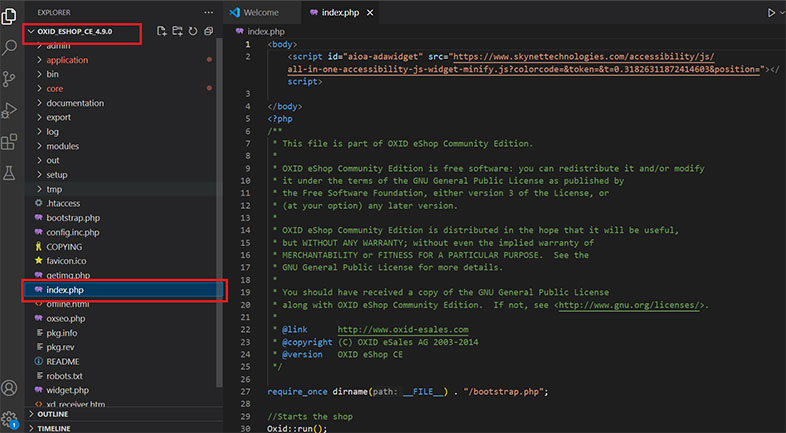Open the Testing flask icon view
The height and width of the screenshot is (433, 786).
pyautogui.click(x=11, y=174)
